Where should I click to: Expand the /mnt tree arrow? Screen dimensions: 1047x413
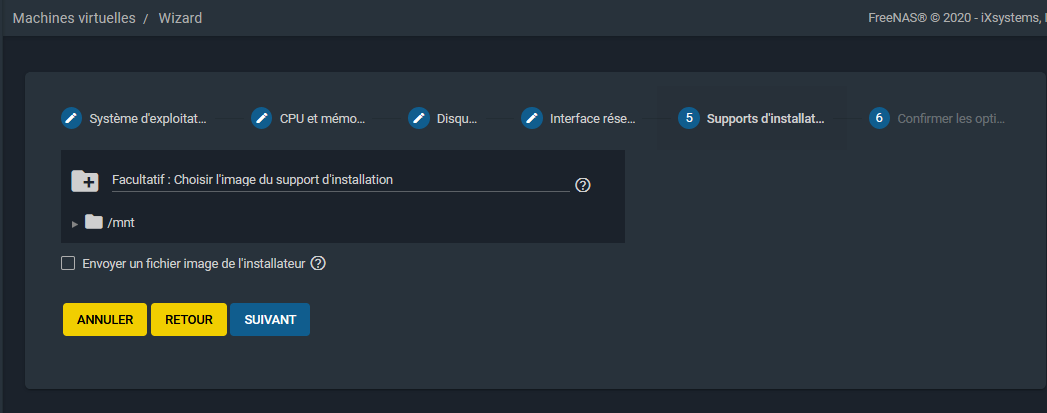[75, 224]
